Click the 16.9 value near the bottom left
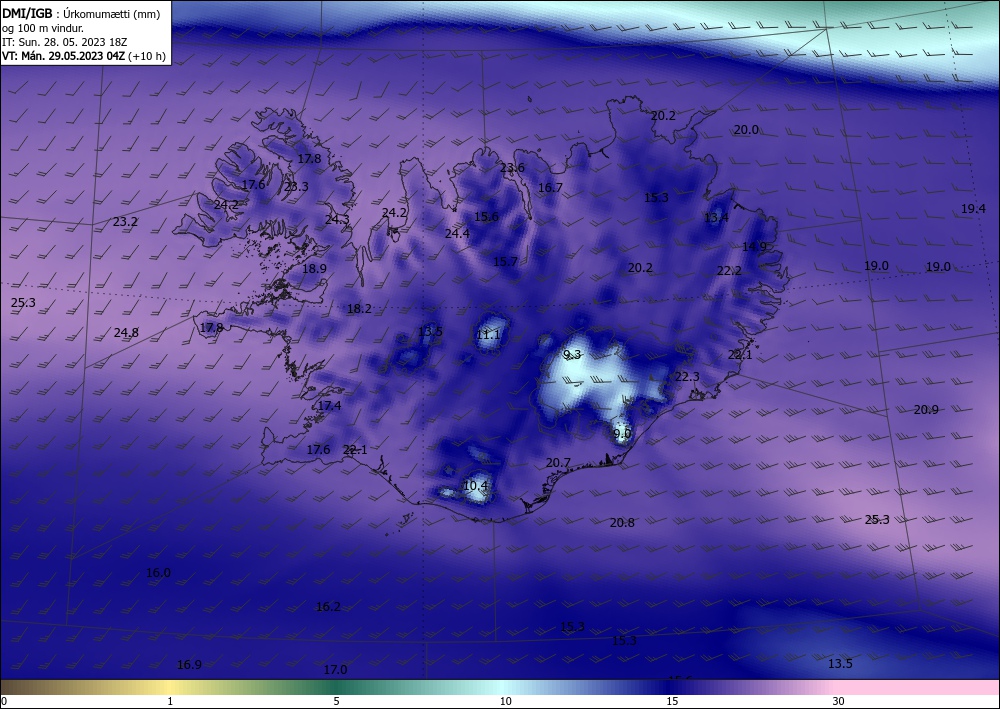Screen dimensions: 1000x709 189,664
